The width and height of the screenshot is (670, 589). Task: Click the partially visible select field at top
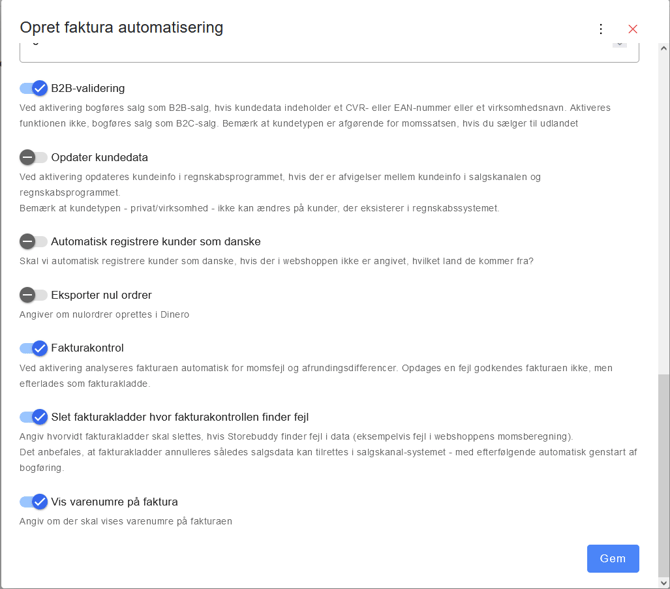pos(329,53)
